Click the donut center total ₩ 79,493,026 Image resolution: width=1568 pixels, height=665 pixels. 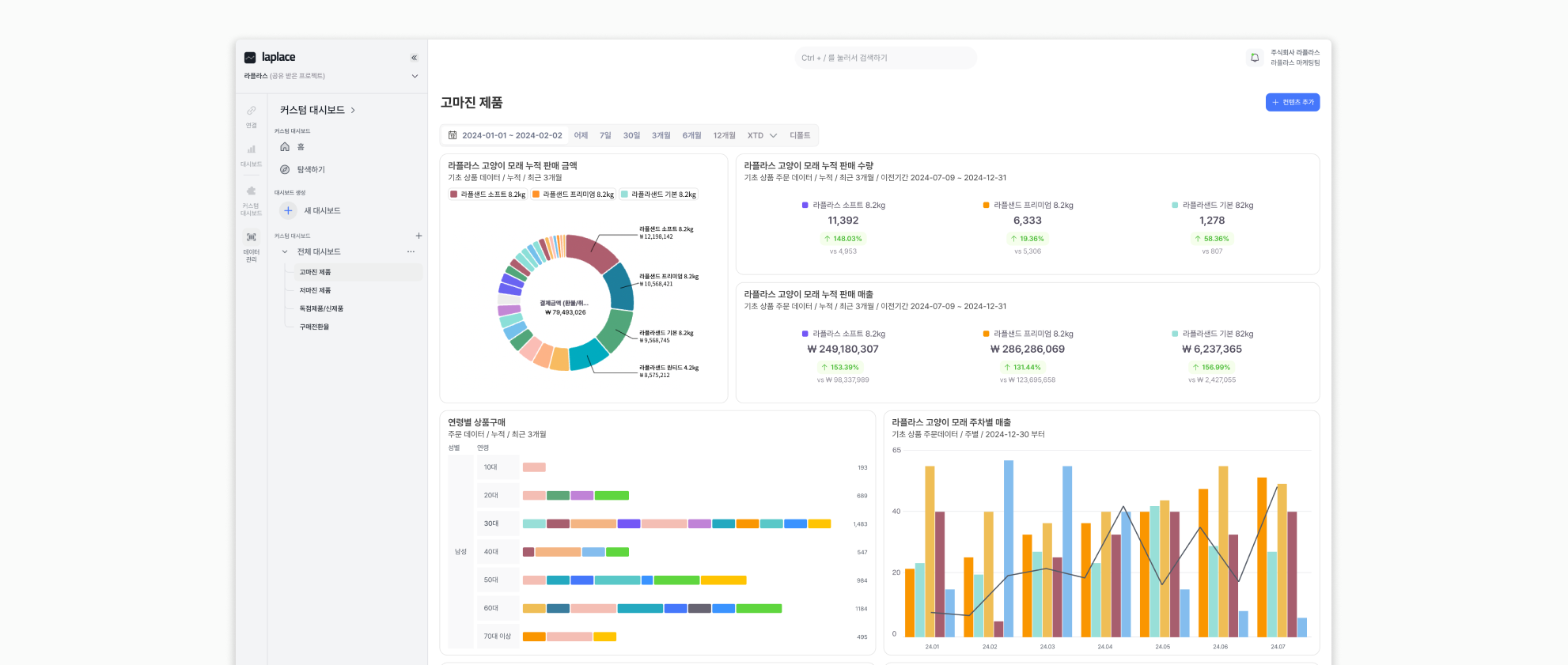point(566,312)
